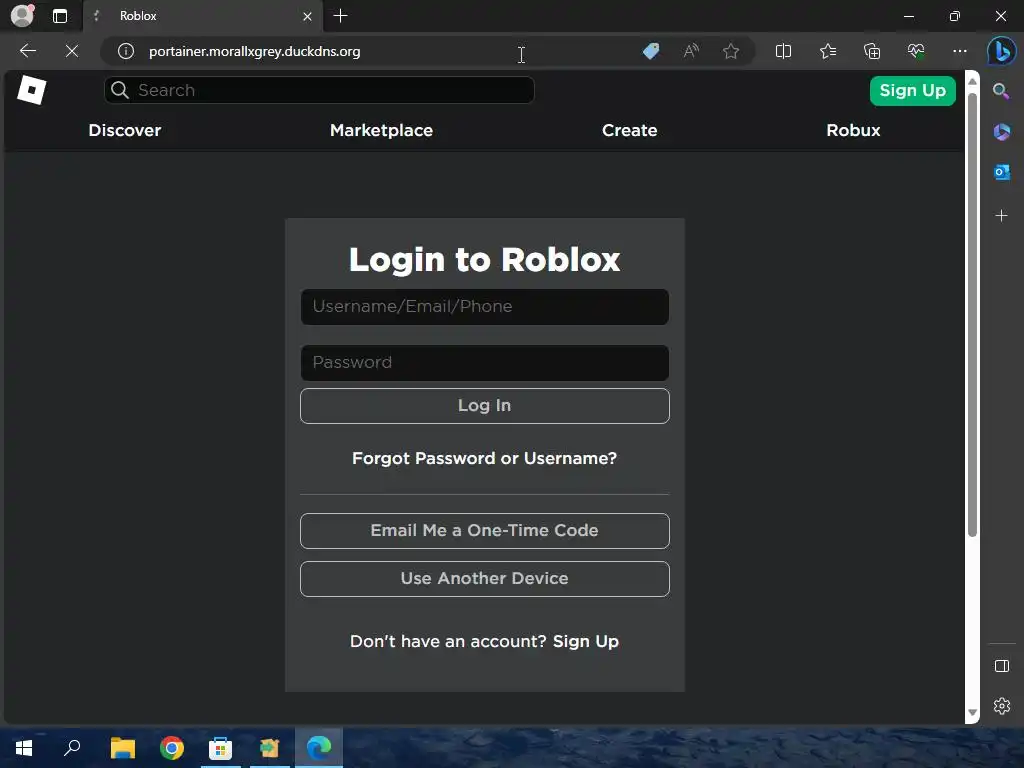Open the Discover menu item
Screen dimensions: 1024x768
coord(125,131)
